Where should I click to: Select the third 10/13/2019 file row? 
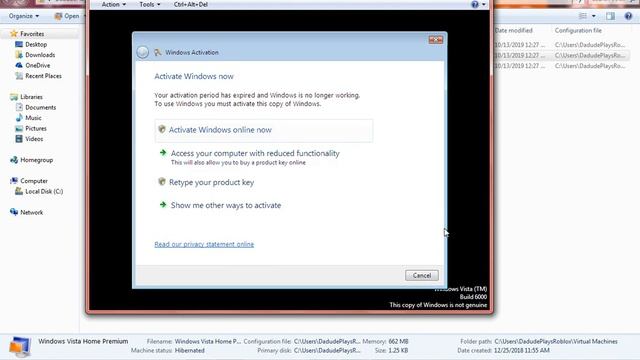pos(562,66)
